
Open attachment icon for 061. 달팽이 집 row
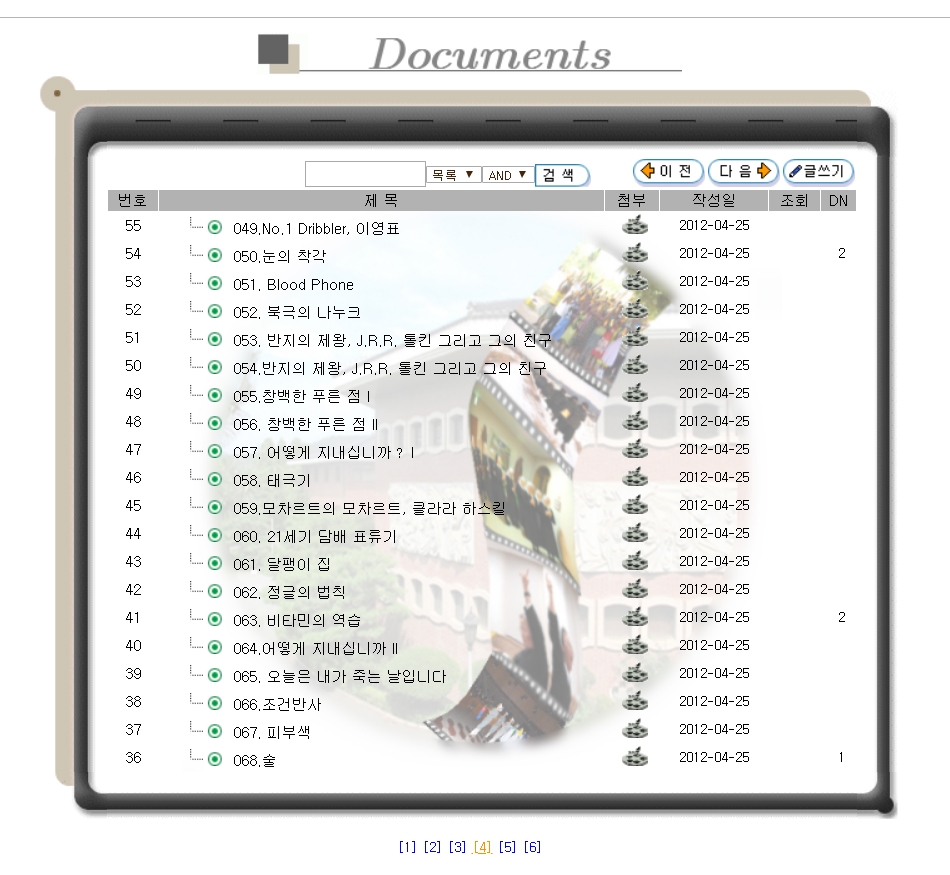point(635,561)
